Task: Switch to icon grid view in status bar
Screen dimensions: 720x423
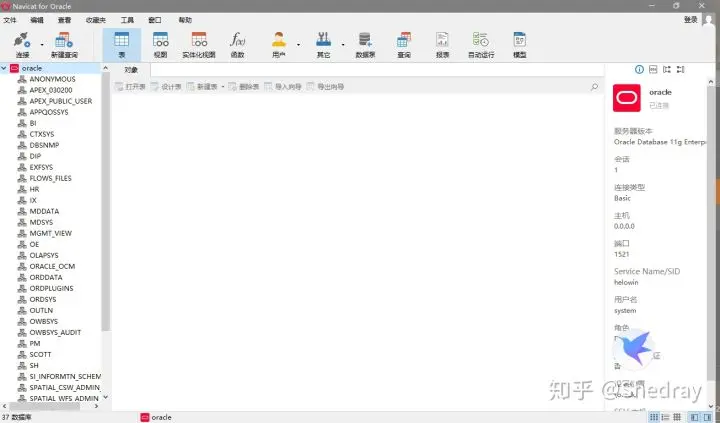Action: pos(654,417)
